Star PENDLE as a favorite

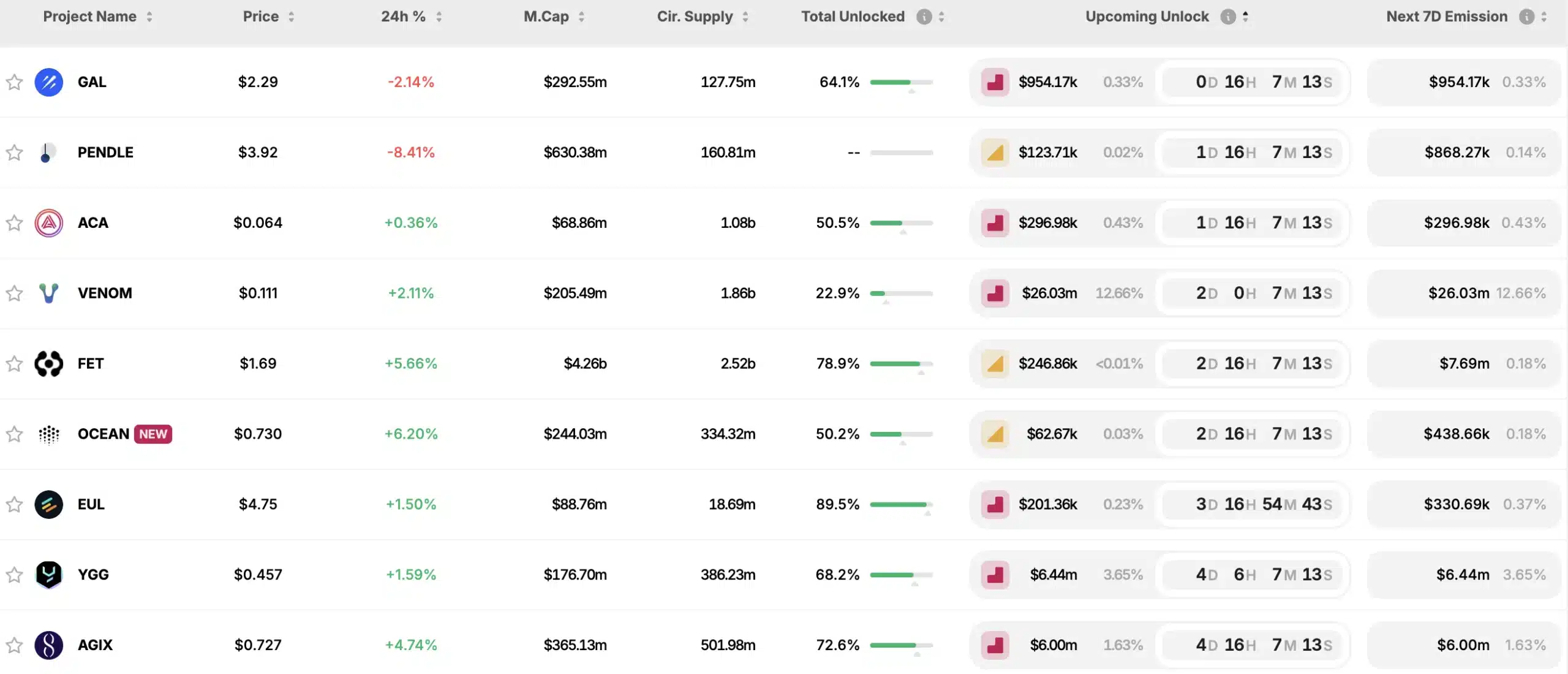tap(14, 153)
